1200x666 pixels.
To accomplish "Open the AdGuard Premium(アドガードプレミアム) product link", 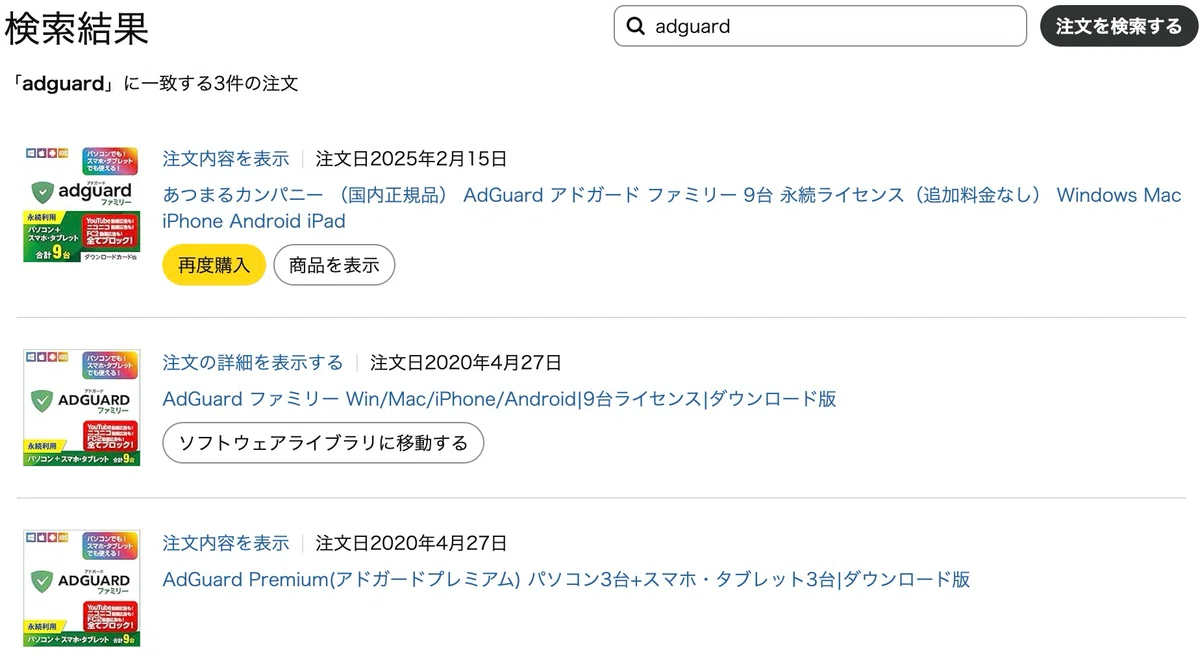I will pos(566,579).
